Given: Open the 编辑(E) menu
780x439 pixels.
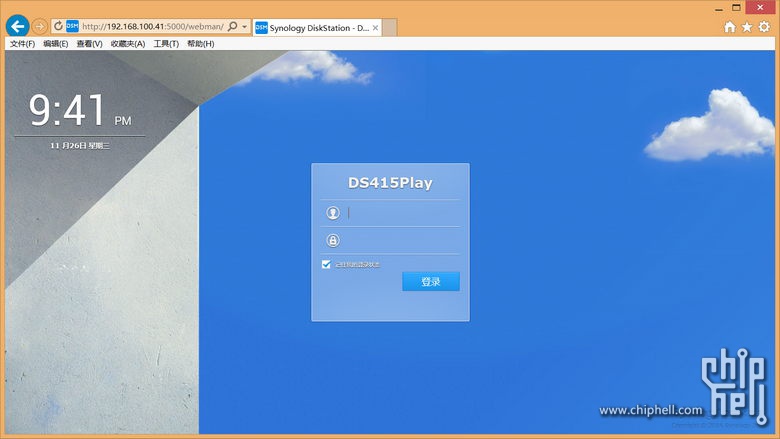Looking at the screenshot, I should point(55,44).
